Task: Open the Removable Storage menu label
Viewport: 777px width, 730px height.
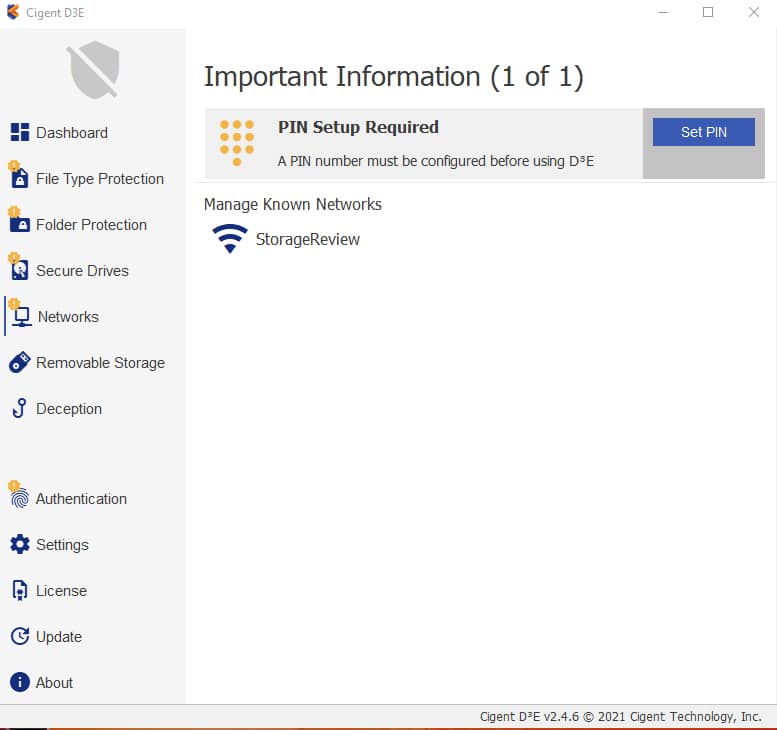Action: [x=101, y=363]
